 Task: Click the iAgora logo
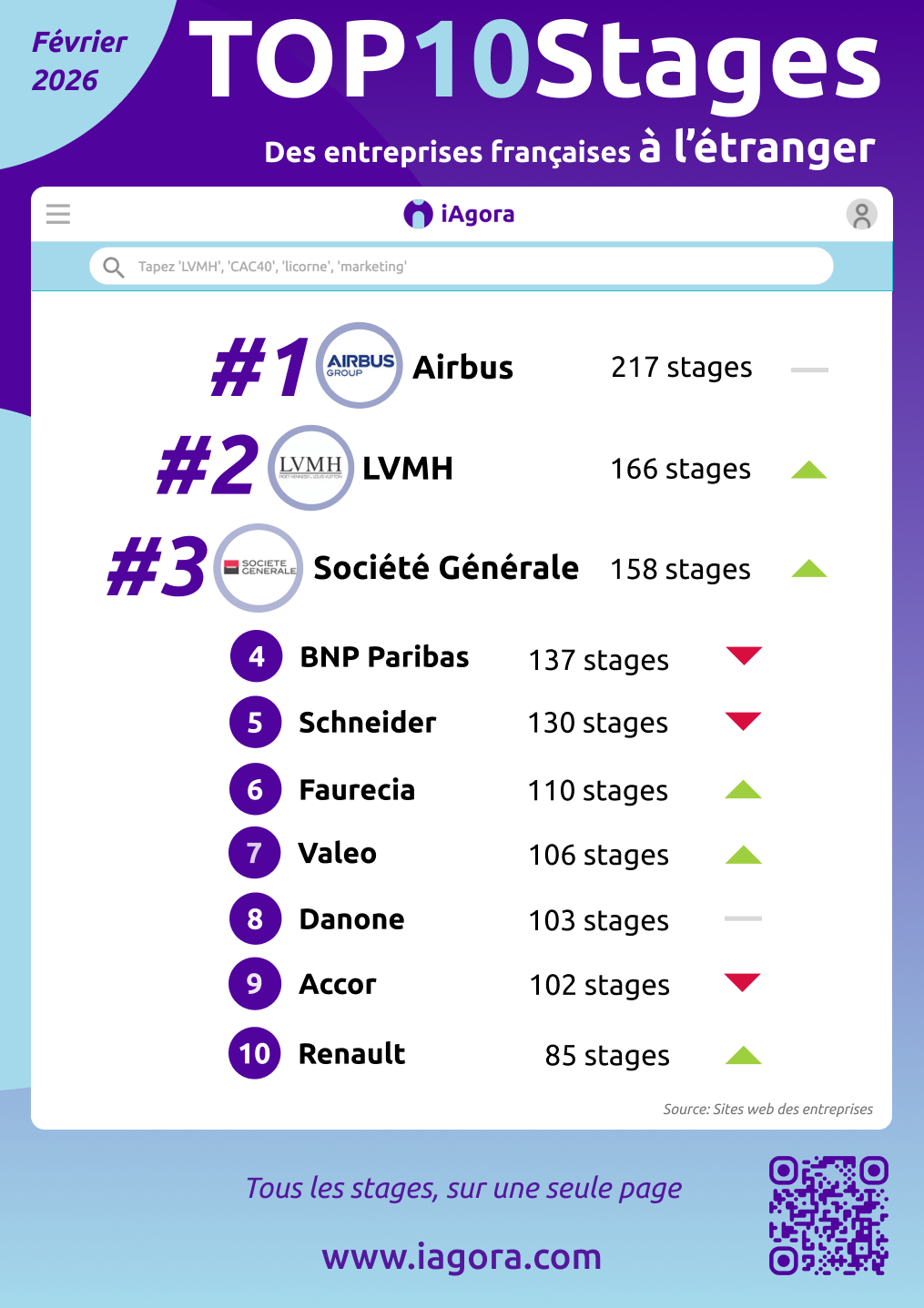pyautogui.click(x=460, y=214)
